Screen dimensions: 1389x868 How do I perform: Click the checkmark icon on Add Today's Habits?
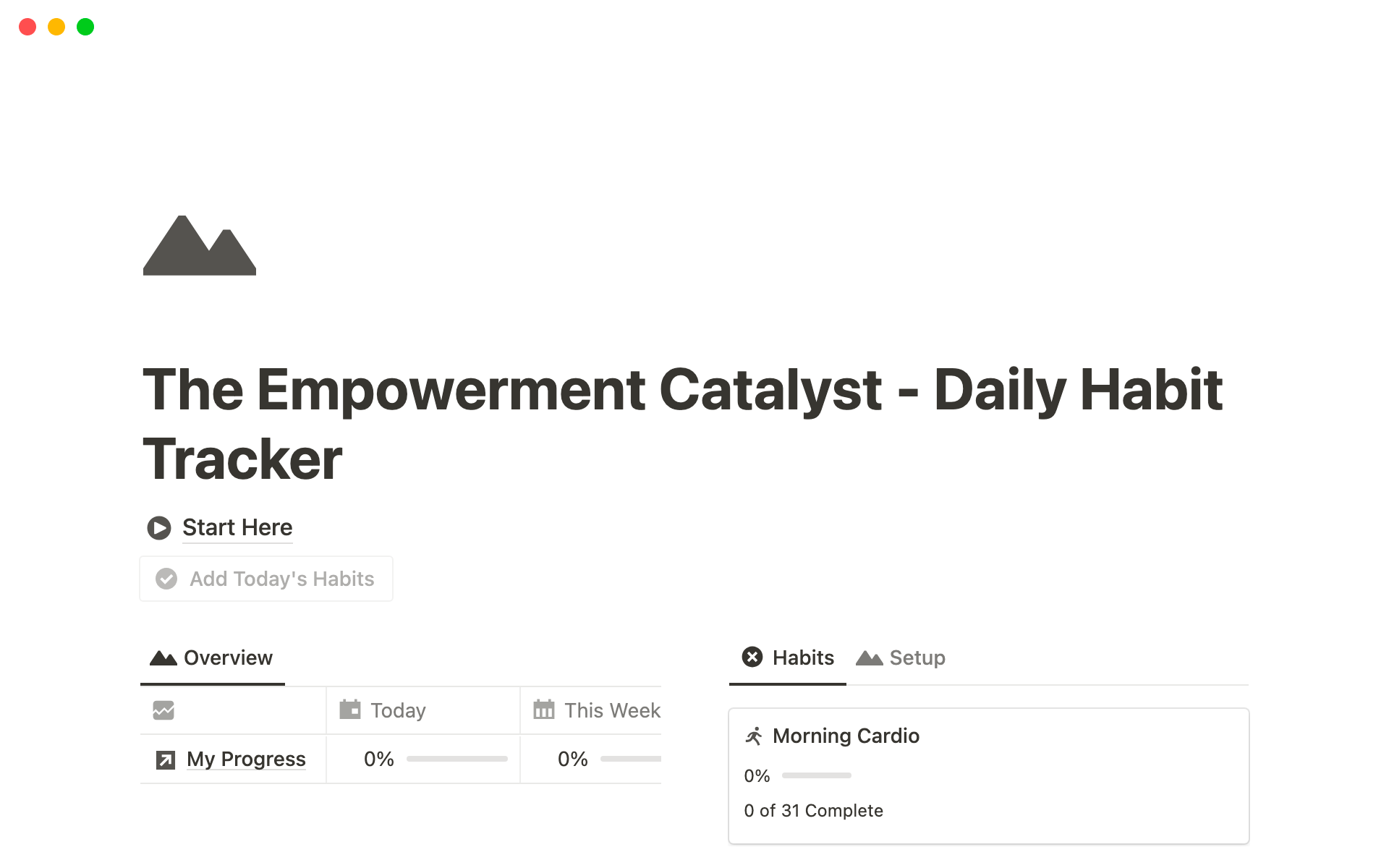click(x=166, y=579)
